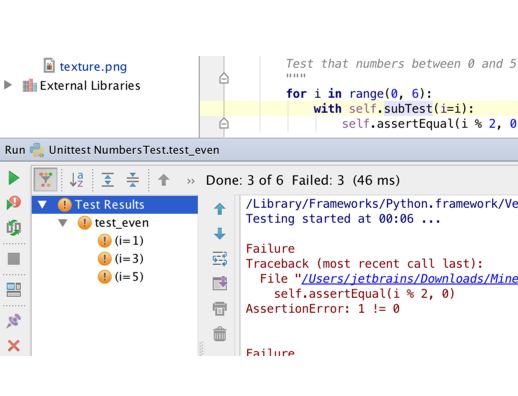Click the 'Unittest NumbersTest.test_even' run tab
The width and height of the screenshot is (518, 396).
pyautogui.click(x=134, y=150)
